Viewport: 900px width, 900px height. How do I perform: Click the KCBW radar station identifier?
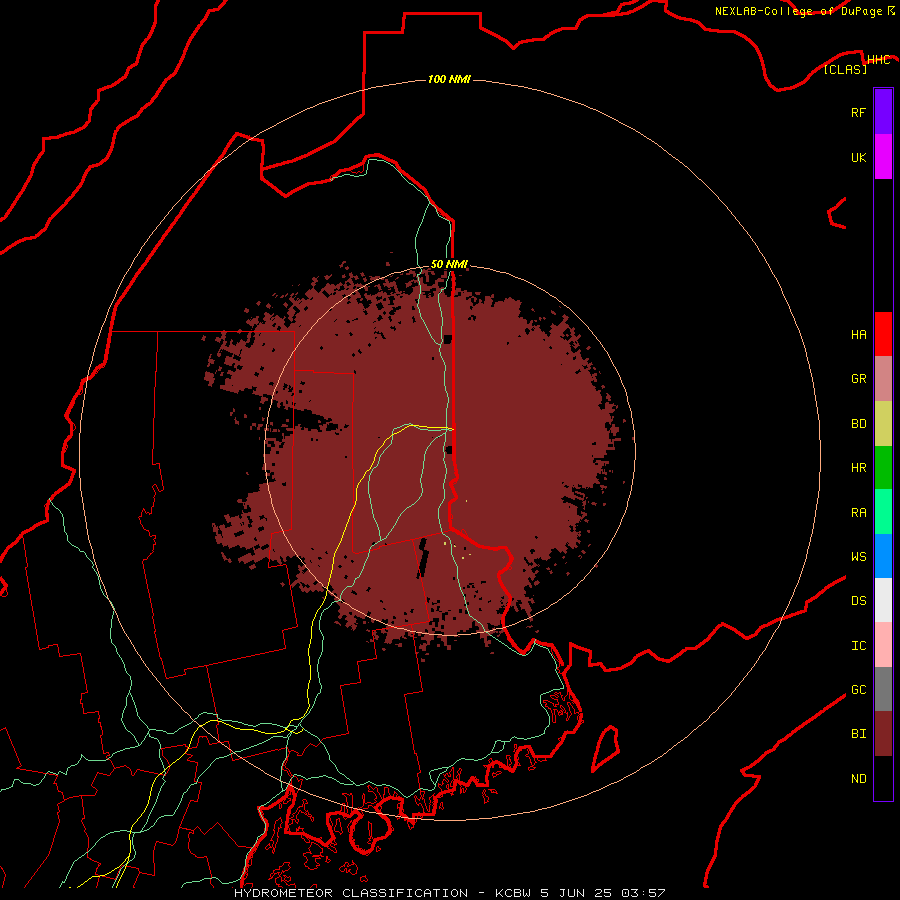513,893
